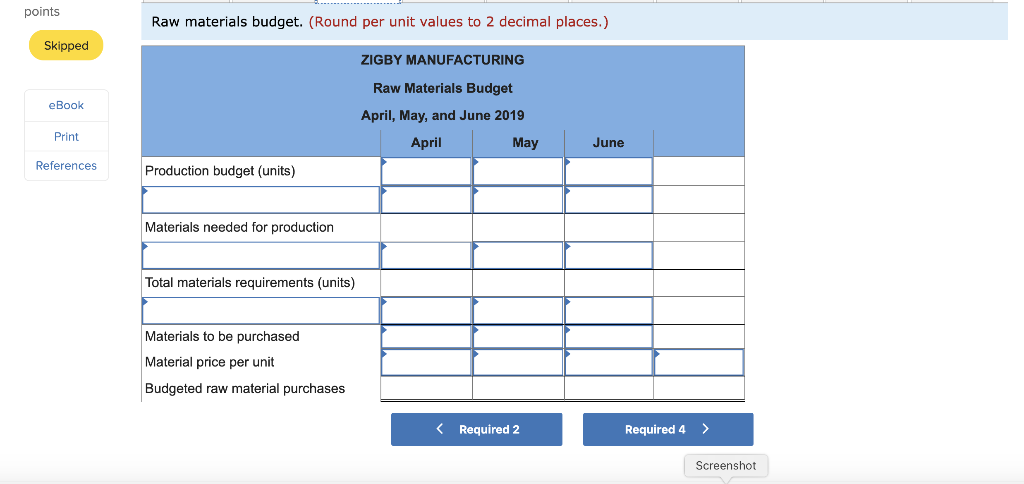Image resolution: width=1024 pixels, height=484 pixels.
Task: Click the 'Raw Materials Budget' title
Action: [x=443, y=88]
